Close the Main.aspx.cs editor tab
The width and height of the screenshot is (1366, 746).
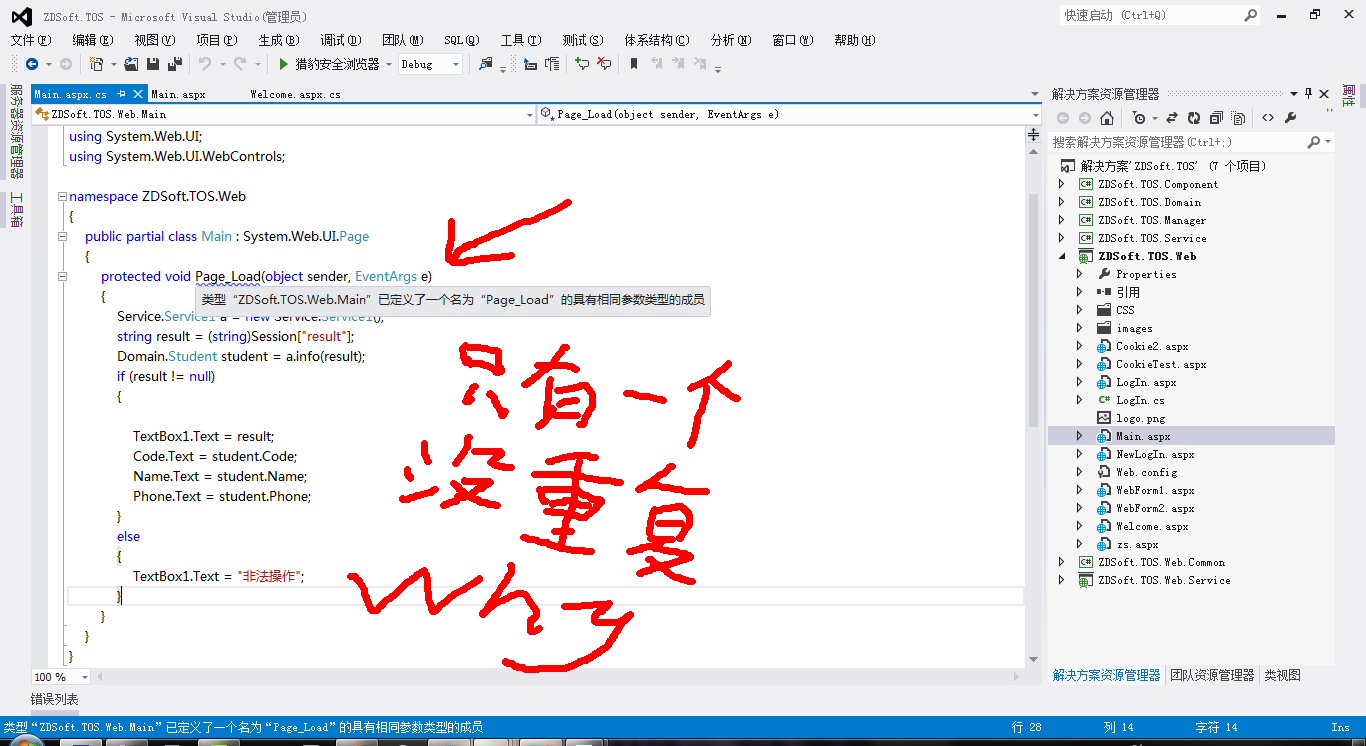click(137, 94)
